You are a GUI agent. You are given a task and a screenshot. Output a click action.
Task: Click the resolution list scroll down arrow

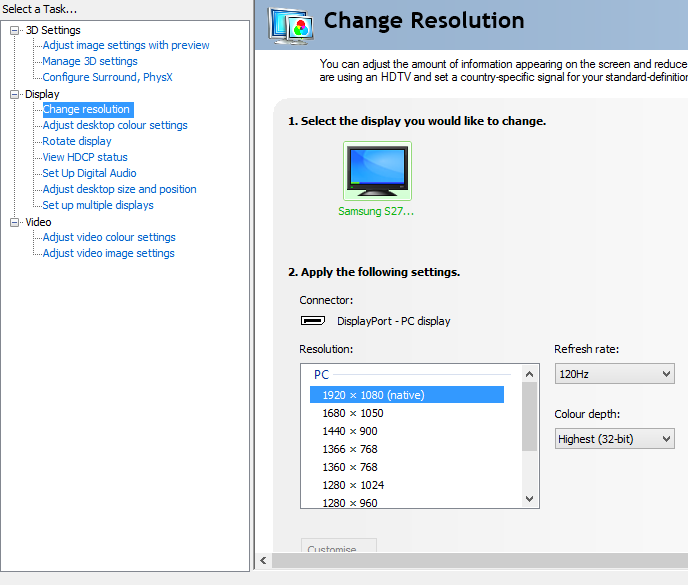point(530,499)
